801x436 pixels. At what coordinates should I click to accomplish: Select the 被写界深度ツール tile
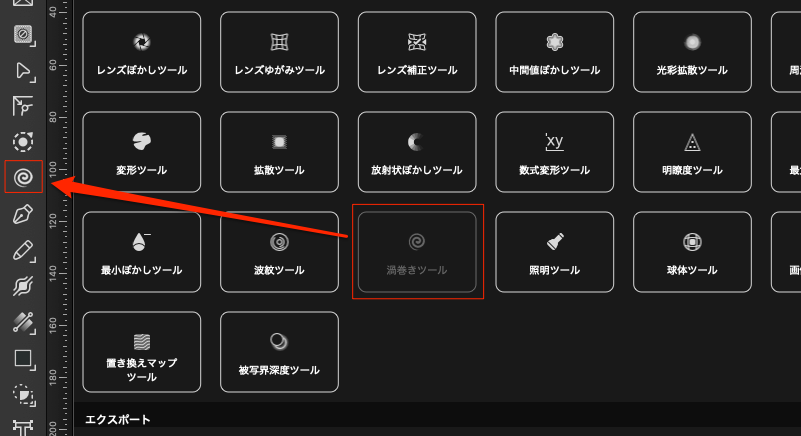[x=279, y=352]
